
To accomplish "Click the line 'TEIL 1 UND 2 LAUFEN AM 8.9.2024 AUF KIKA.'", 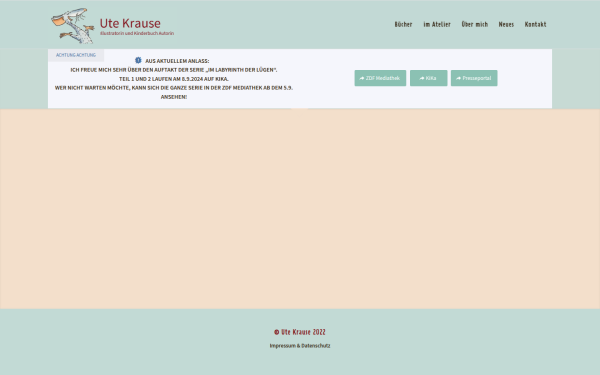I will click(174, 79).
